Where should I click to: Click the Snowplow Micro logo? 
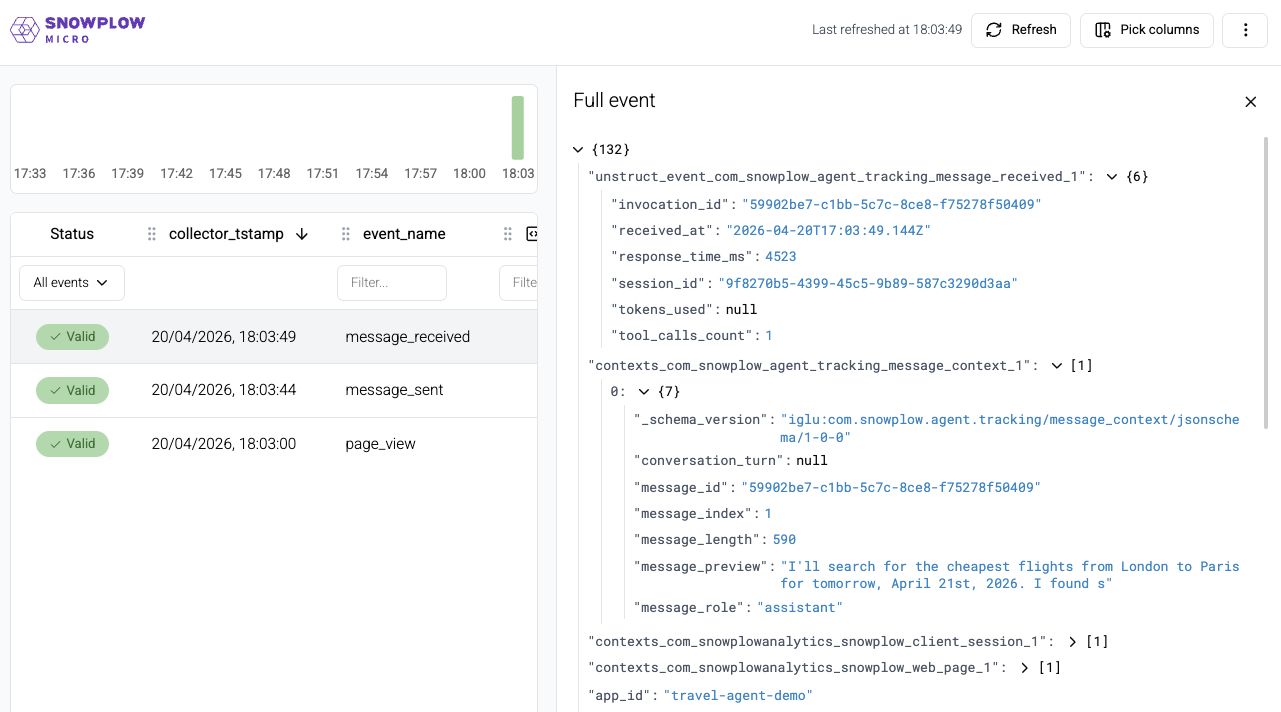77,30
